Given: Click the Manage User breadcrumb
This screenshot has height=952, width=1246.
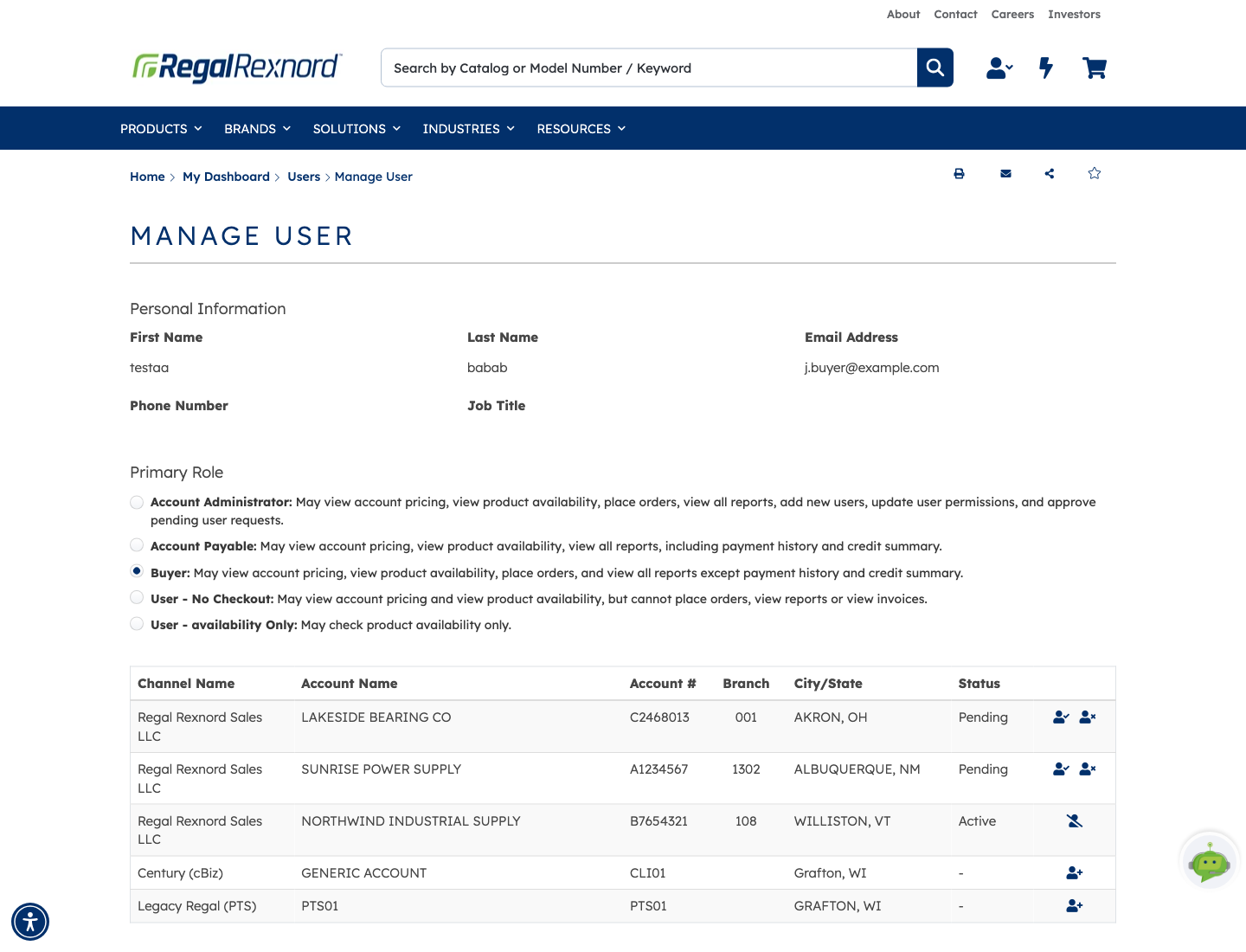Looking at the screenshot, I should point(374,177).
